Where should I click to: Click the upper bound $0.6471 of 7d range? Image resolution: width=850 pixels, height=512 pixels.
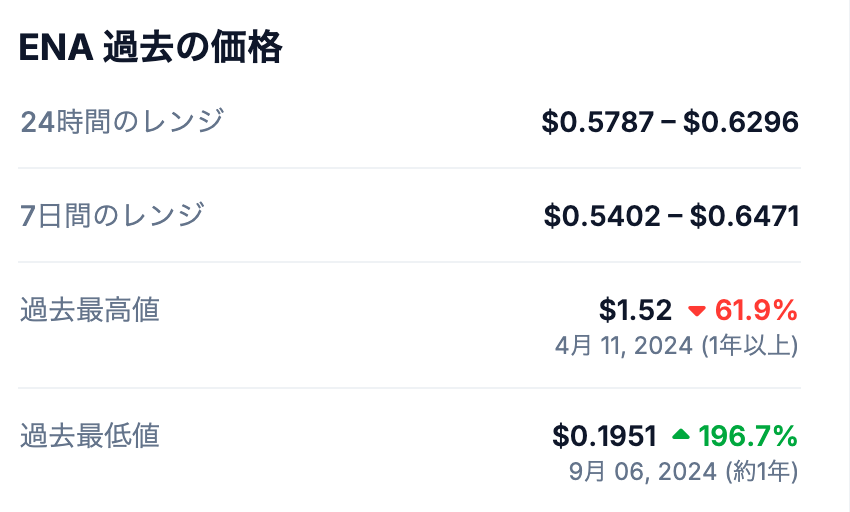[744, 216]
